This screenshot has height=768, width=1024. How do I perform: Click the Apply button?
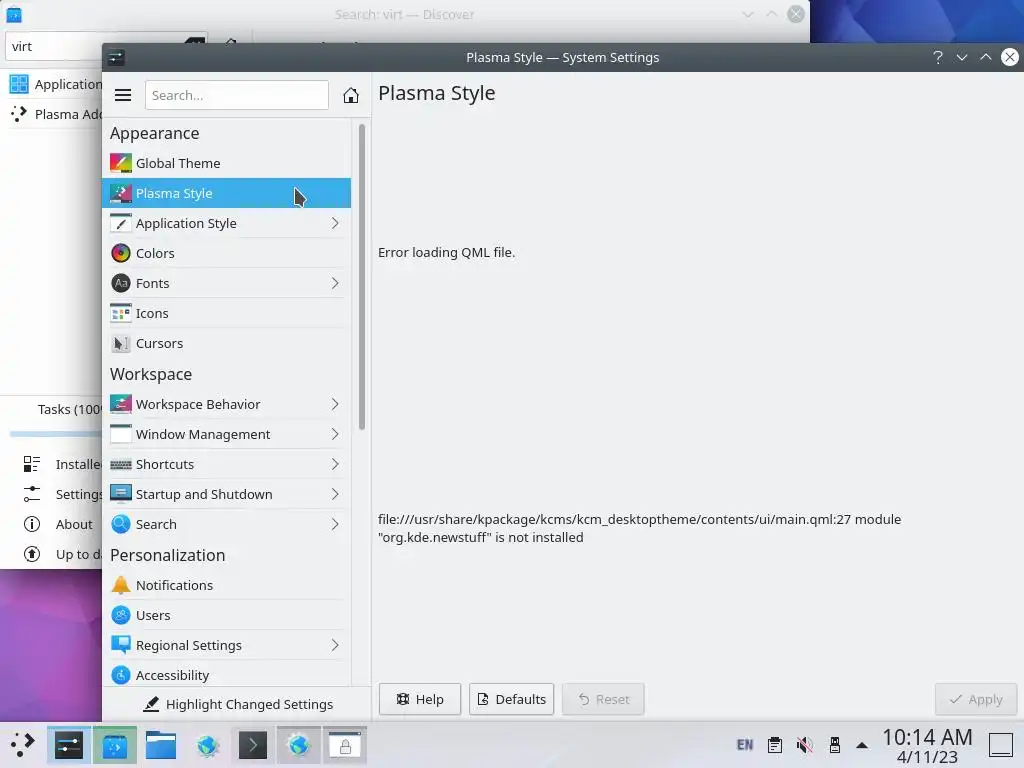pos(976,699)
